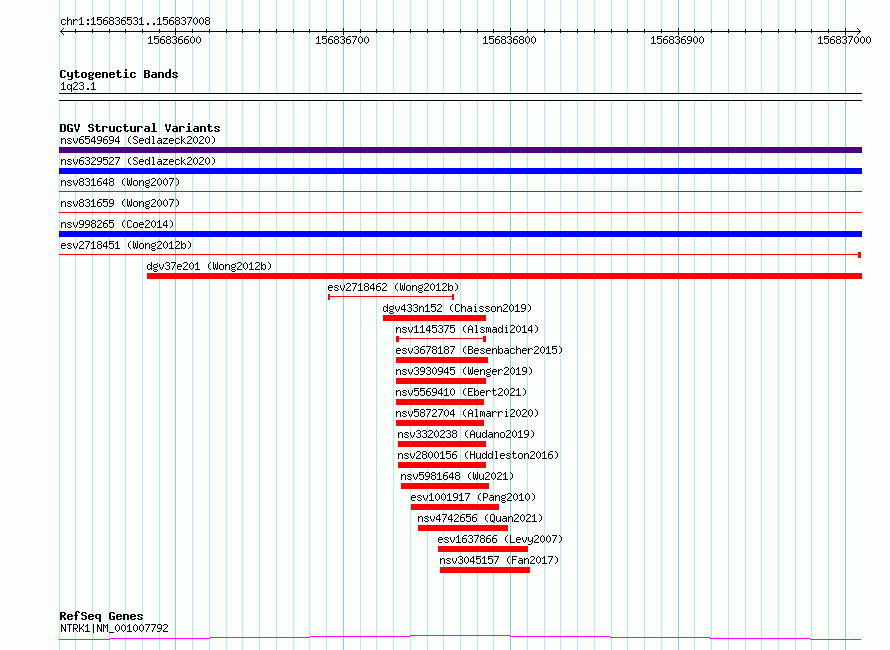
Task: Open the nsv6329527 (Sedlazeck2020) variant label
Action: pos(138,161)
